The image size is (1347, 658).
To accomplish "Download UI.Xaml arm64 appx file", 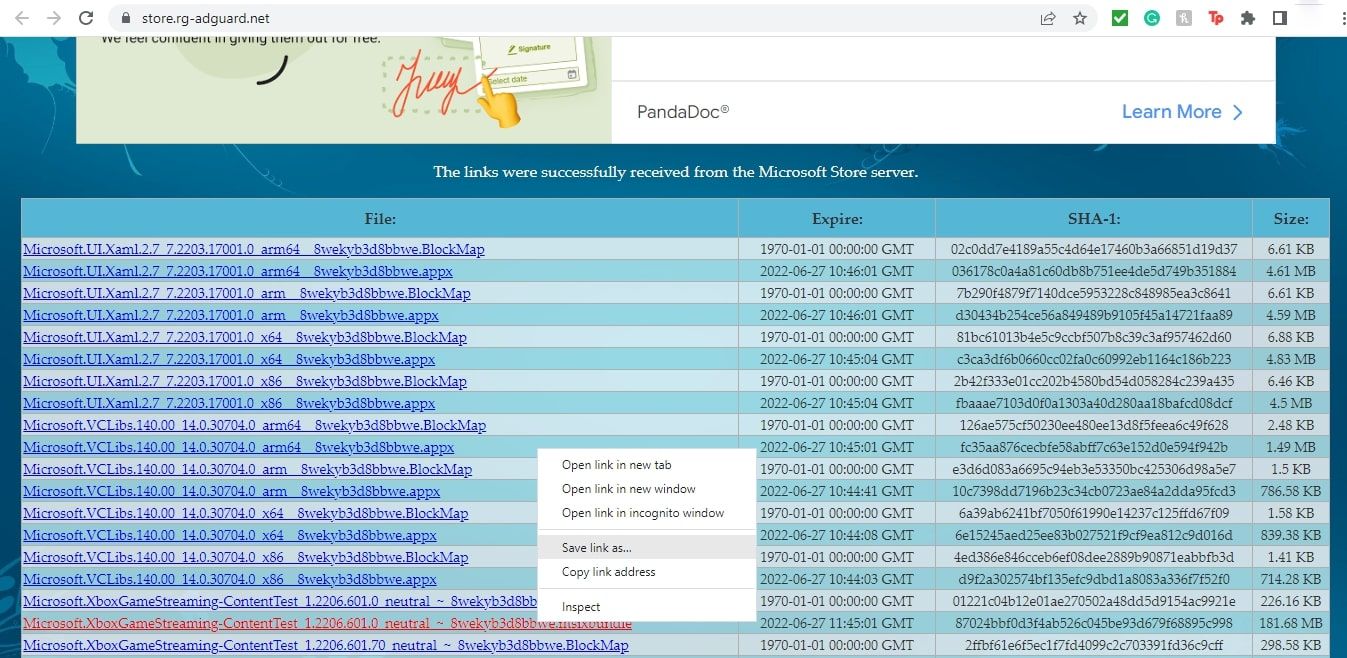I will coord(238,271).
